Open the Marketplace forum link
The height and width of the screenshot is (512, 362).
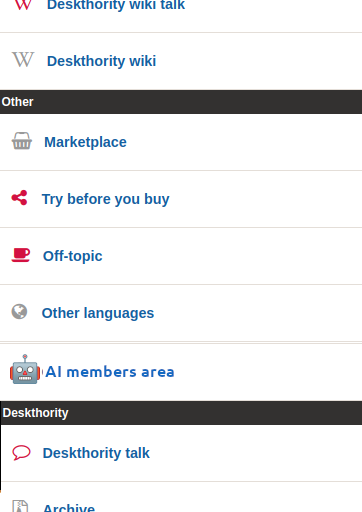coord(85,142)
